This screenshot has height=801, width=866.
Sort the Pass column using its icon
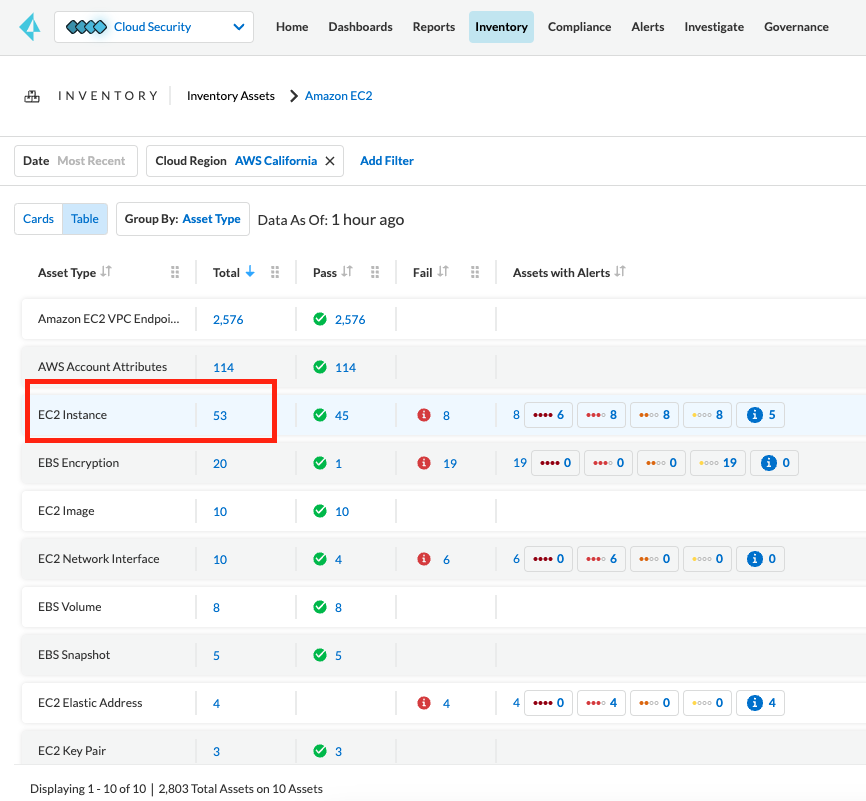(348, 272)
